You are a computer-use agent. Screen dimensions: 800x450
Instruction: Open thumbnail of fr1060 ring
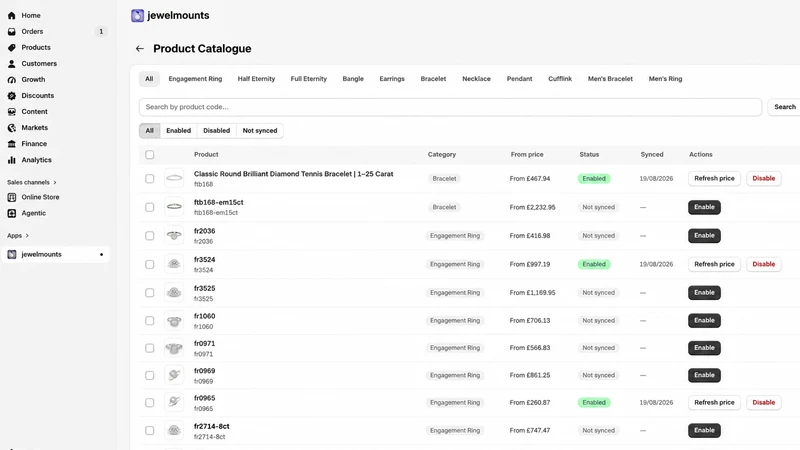coord(174,321)
